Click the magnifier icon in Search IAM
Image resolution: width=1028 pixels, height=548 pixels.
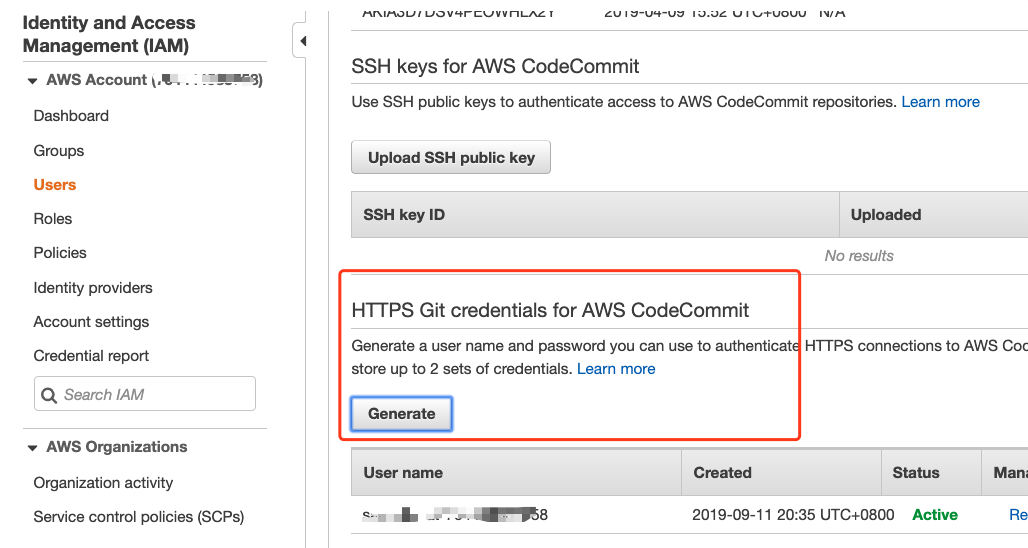pos(49,395)
